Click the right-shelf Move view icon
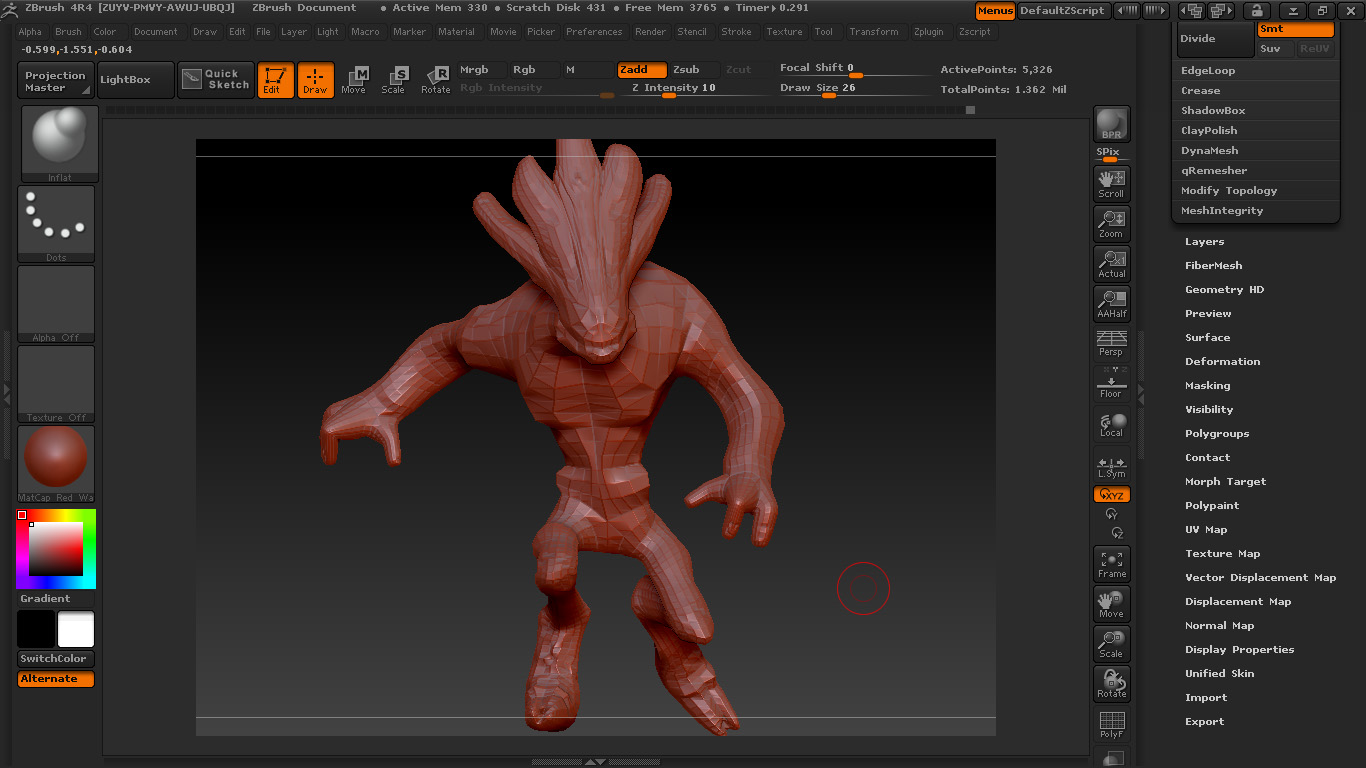 (1111, 604)
